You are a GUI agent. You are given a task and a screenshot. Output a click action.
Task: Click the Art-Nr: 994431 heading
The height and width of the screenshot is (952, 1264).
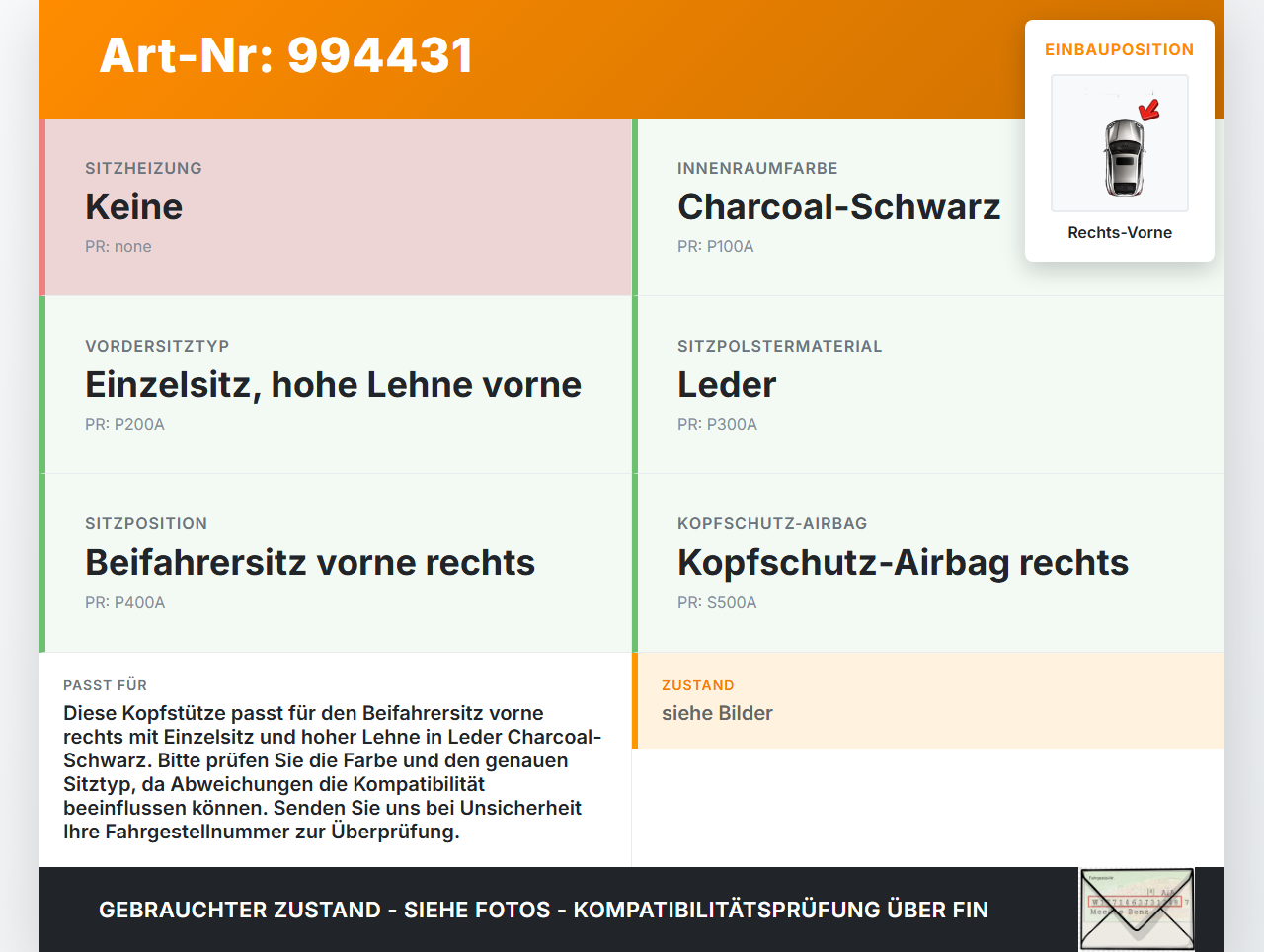286,55
